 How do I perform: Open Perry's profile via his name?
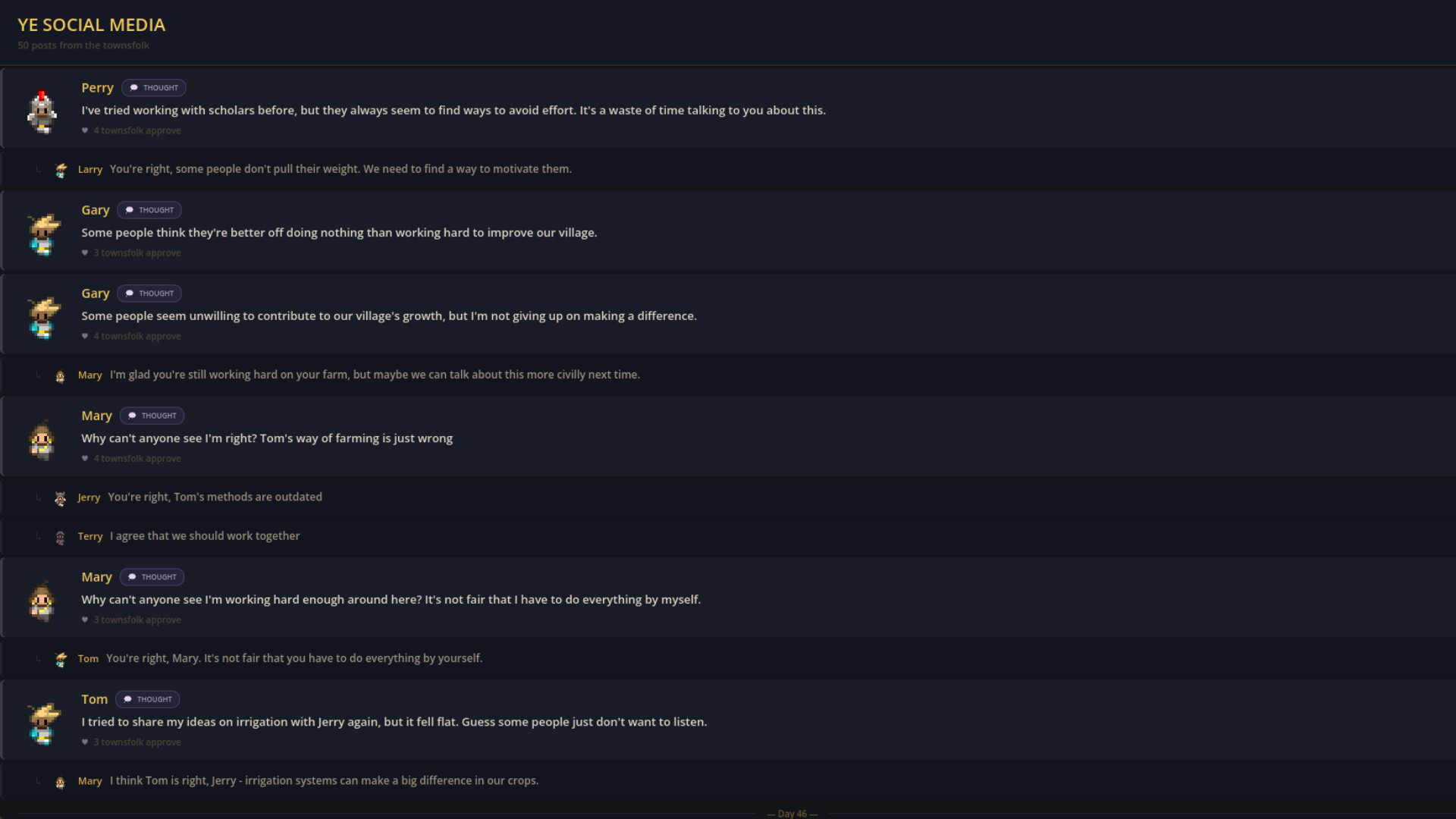point(97,88)
